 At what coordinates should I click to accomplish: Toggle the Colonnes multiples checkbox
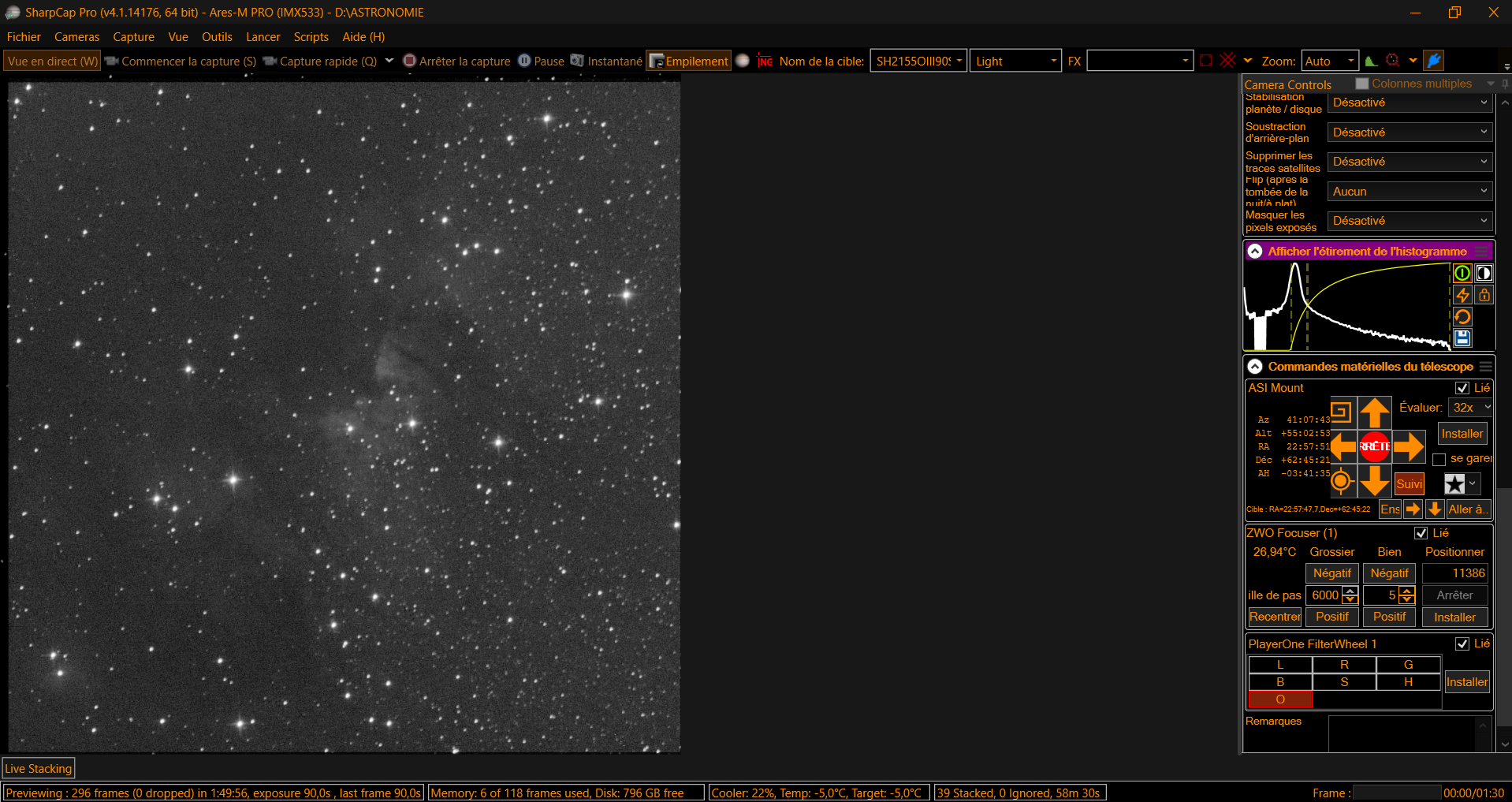(1362, 84)
